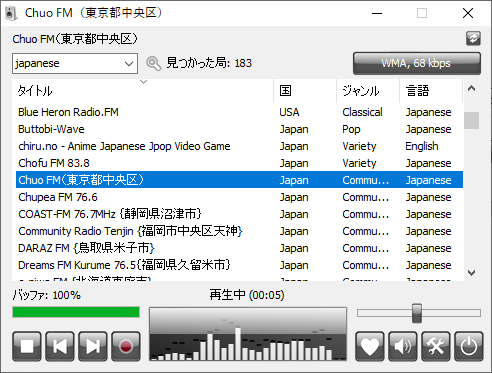Click the speaker app icon in title bar
Screen dimensions: 492x373
click(11, 13)
